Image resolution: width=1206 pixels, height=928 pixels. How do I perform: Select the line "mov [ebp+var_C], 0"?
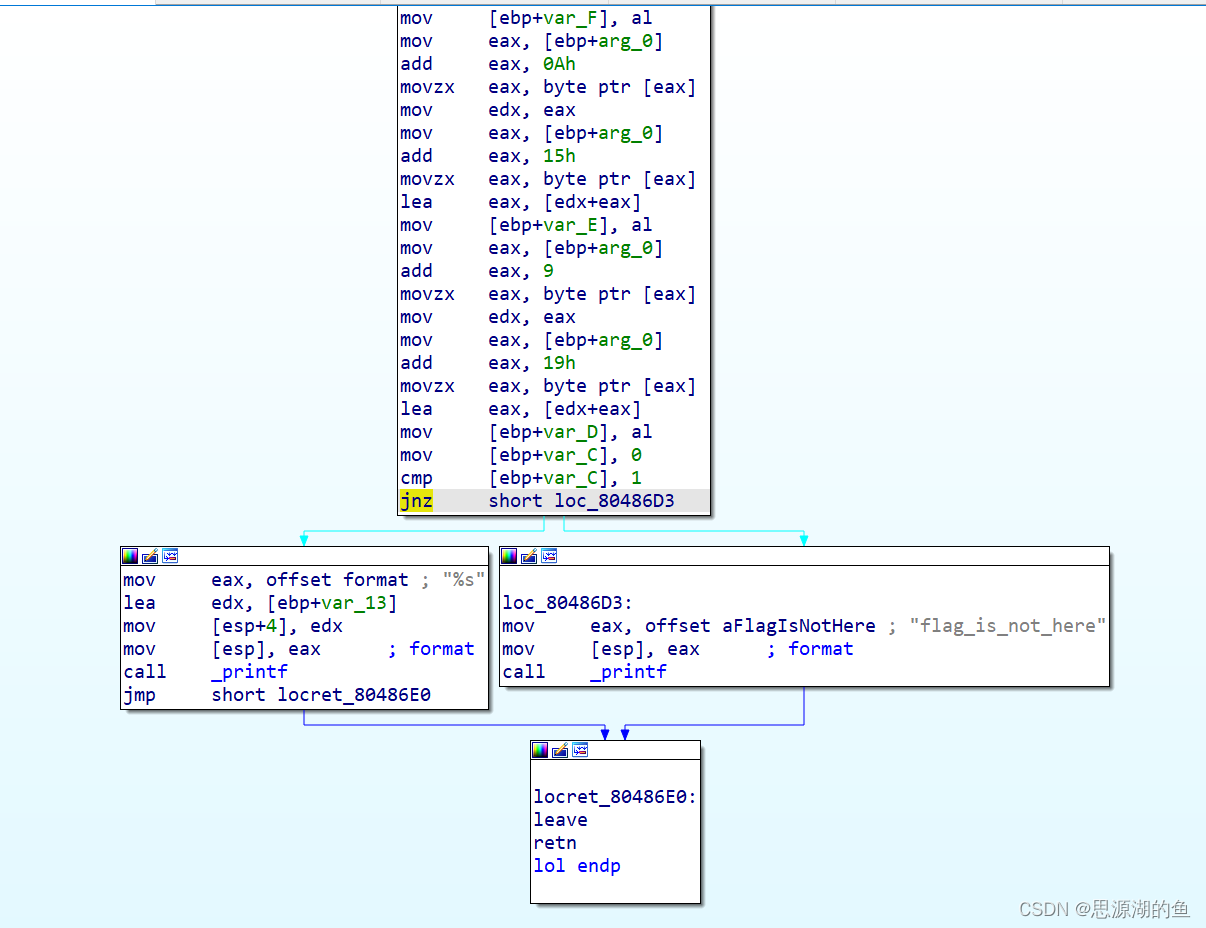[x=521, y=455]
